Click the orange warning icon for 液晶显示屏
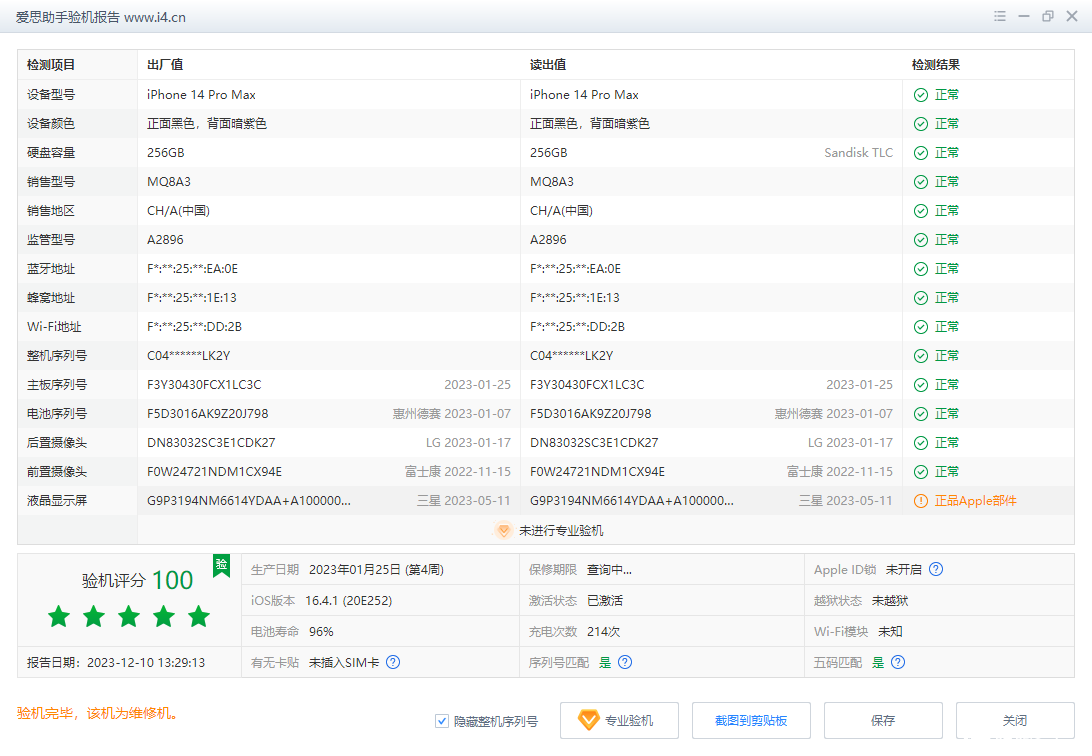The image size is (1092, 756). pyautogui.click(x=921, y=501)
